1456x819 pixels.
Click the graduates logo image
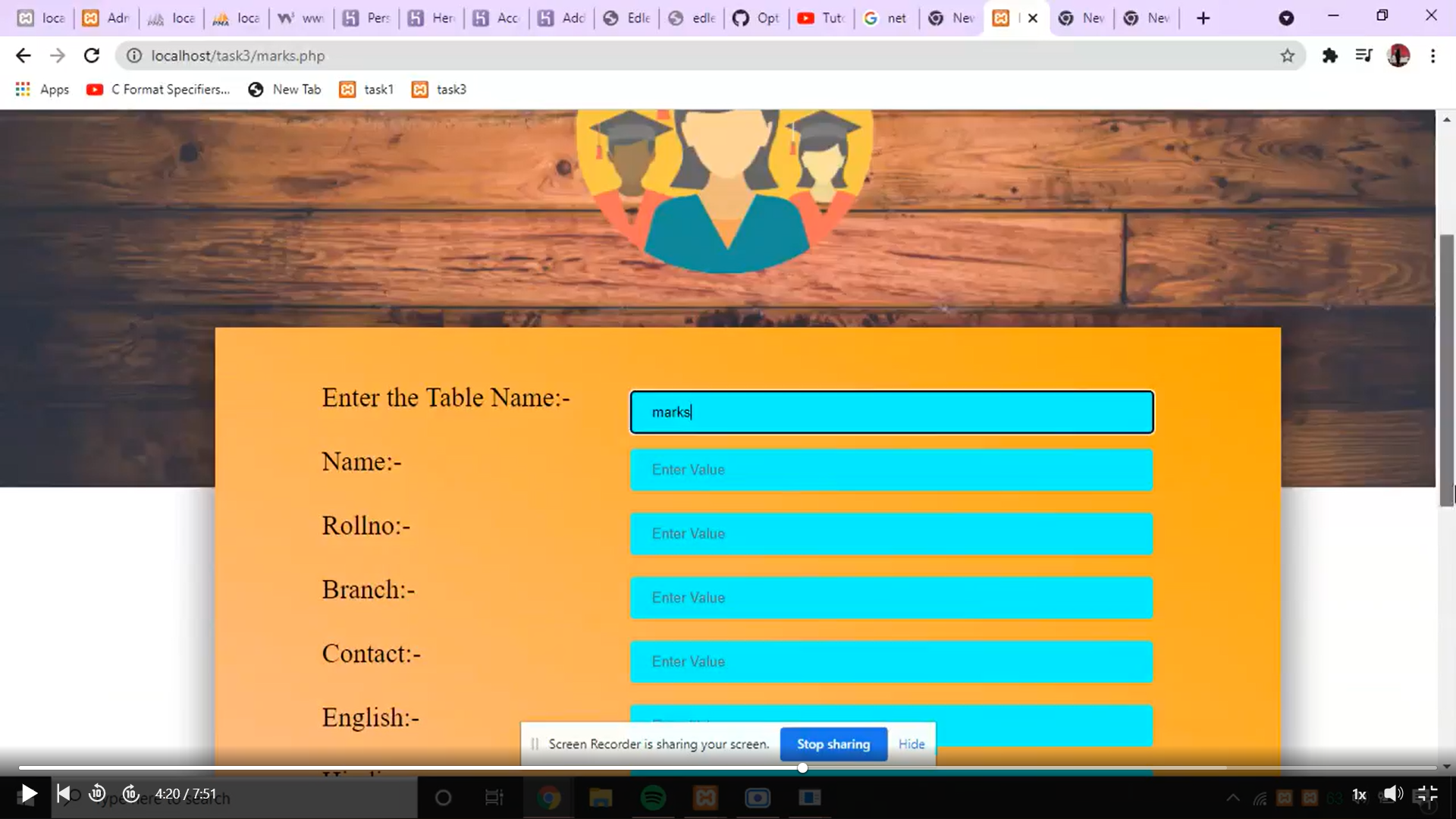[724, 191]
